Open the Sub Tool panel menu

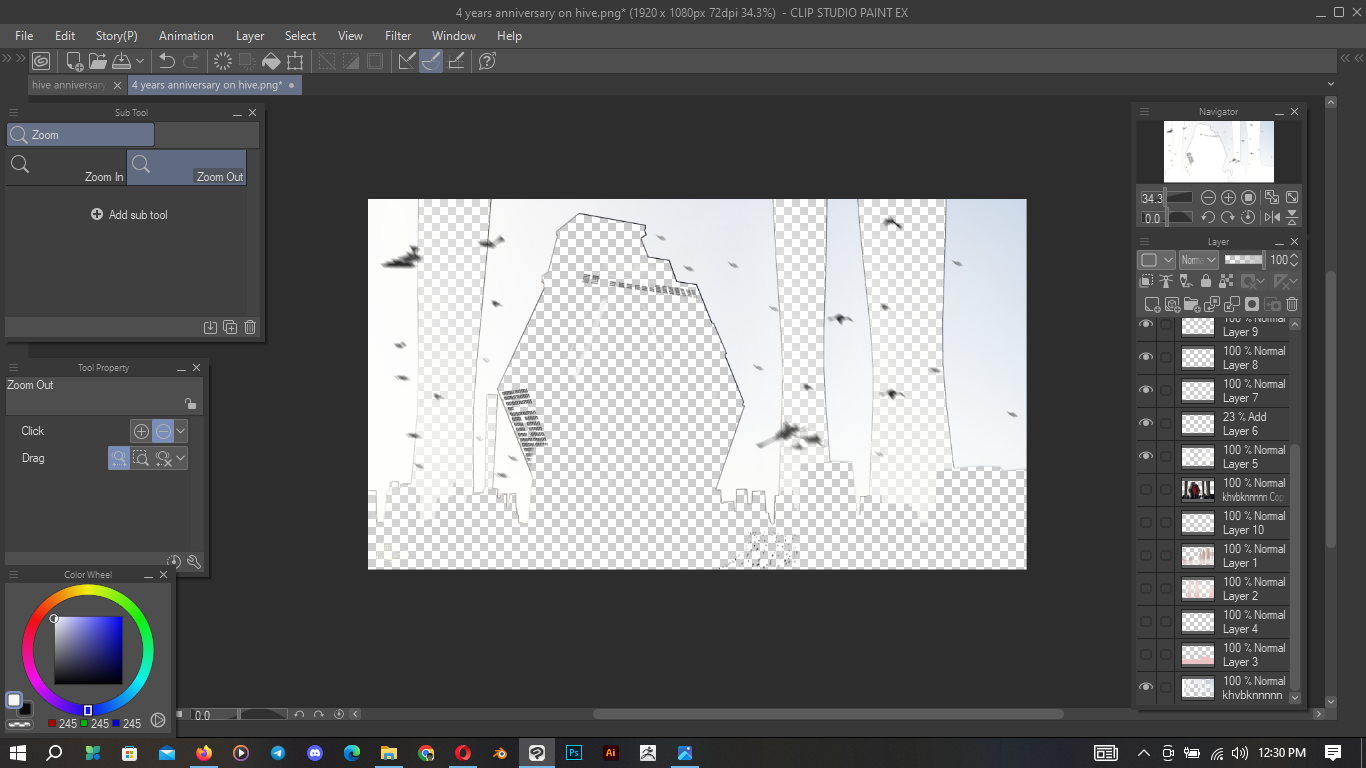click(x=14, y=113)
